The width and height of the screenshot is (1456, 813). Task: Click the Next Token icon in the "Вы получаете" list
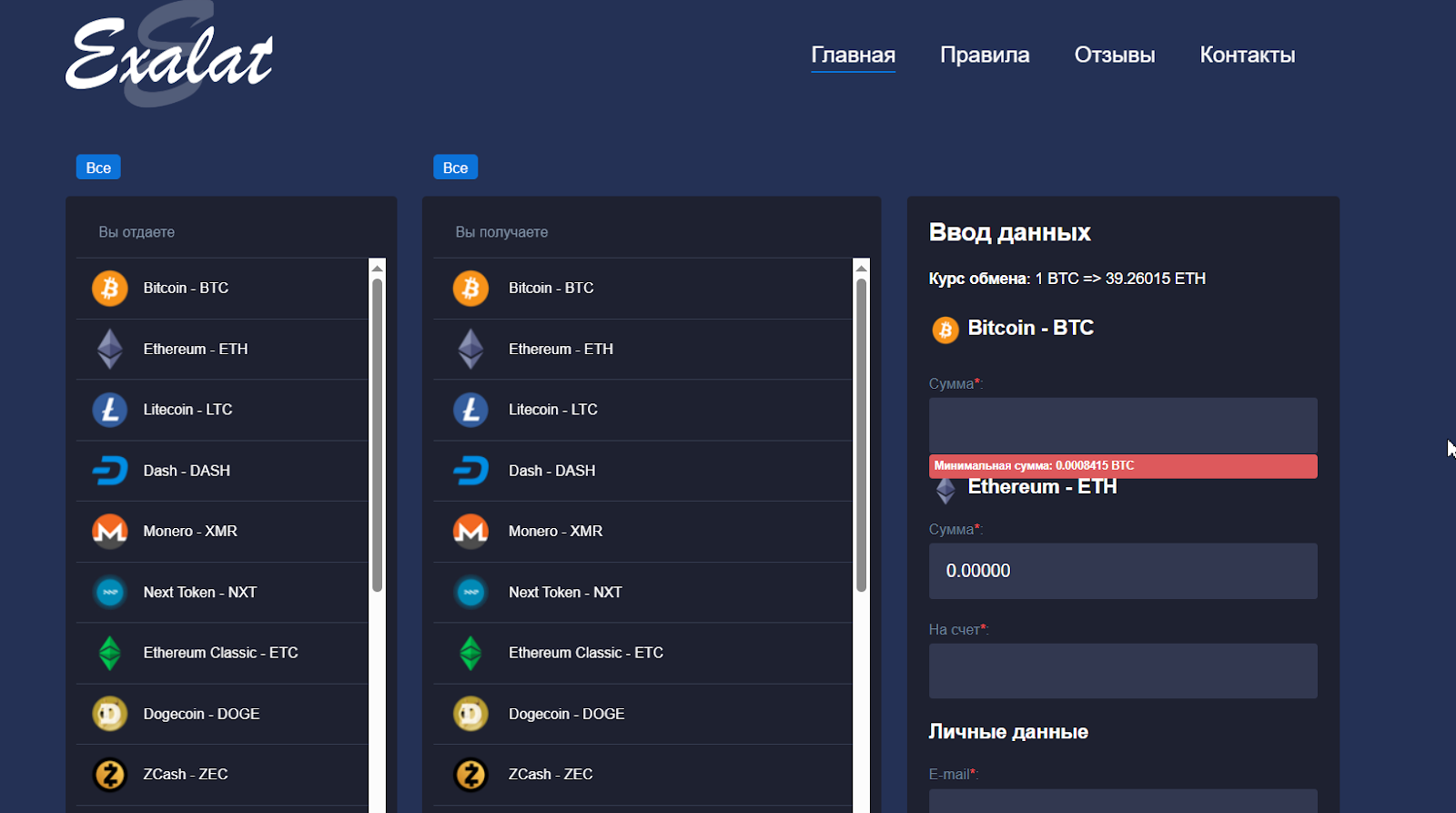coord(470,592)
